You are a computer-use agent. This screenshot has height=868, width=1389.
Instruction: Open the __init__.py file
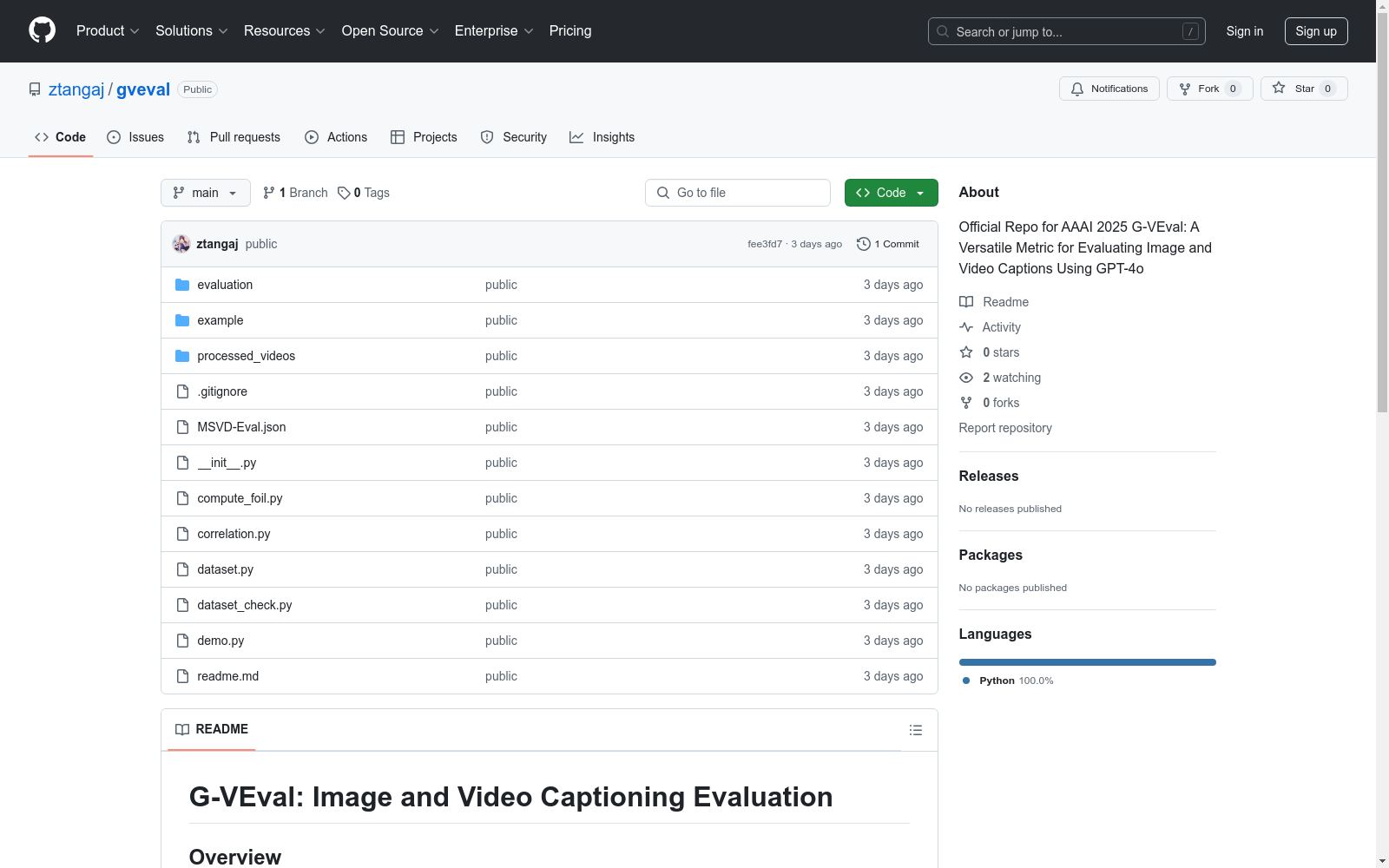tap(227, 463)
